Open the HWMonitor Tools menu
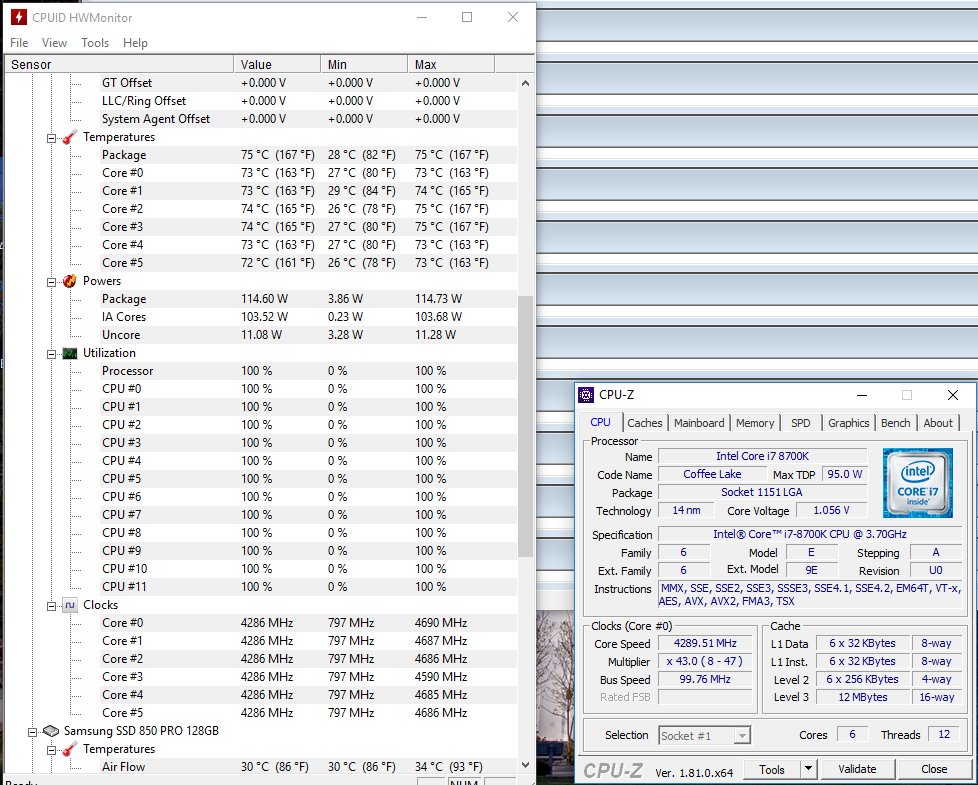This screenshot has height=785, width=978. pyautogui.click(x=95, y=42)
